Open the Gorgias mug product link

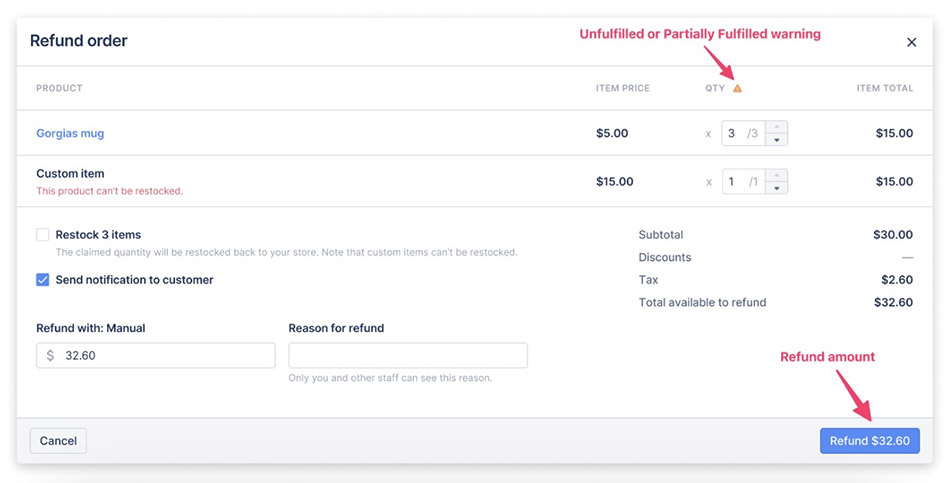pyautogui.click(x=70, y=133)
